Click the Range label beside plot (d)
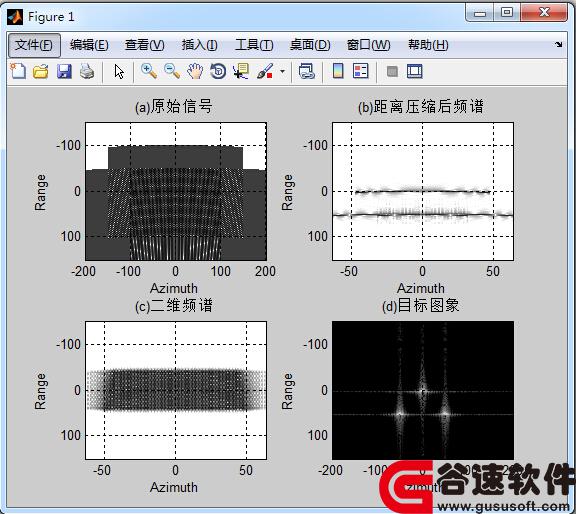This screenshot has height=514, width=576. tap(287, 391)
